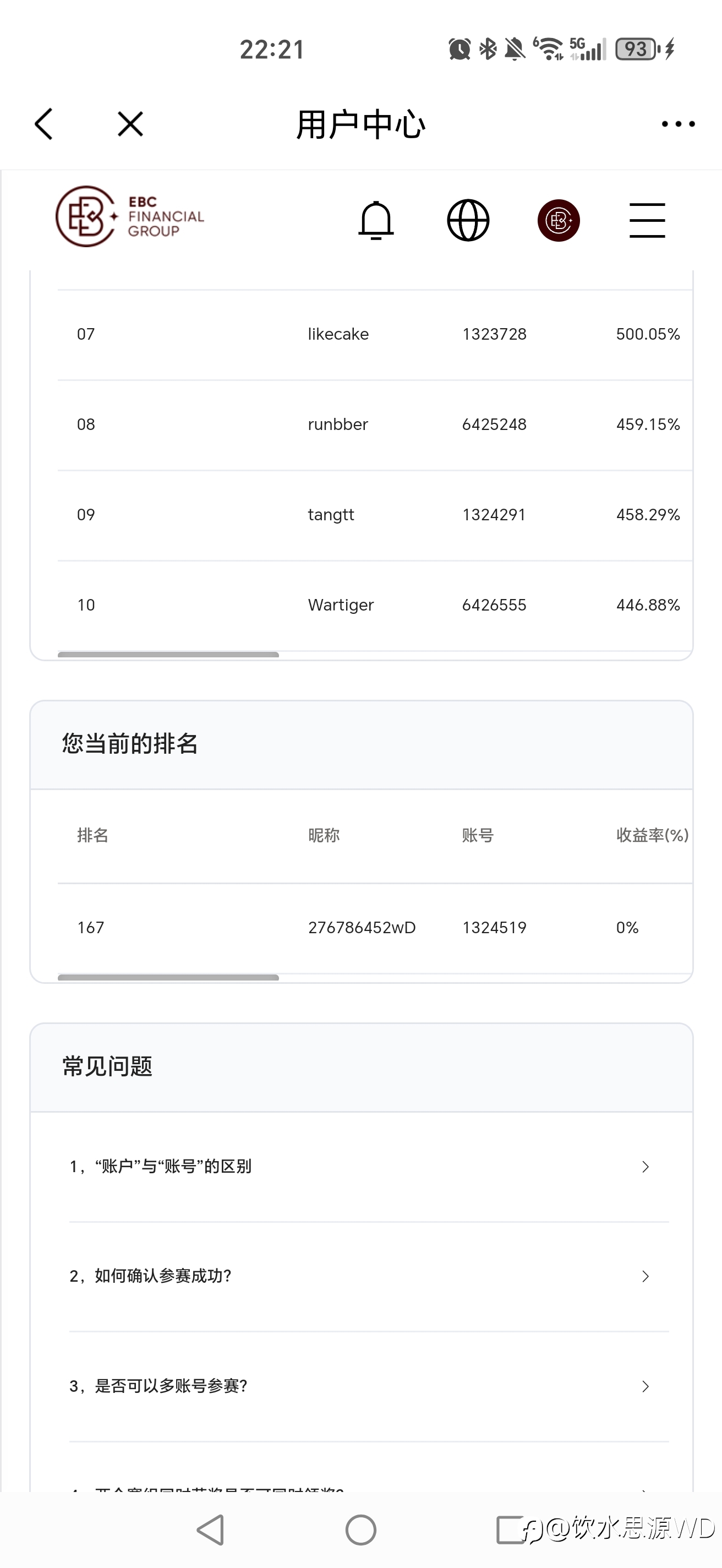Close the page with the X icon

click(130, 124)
